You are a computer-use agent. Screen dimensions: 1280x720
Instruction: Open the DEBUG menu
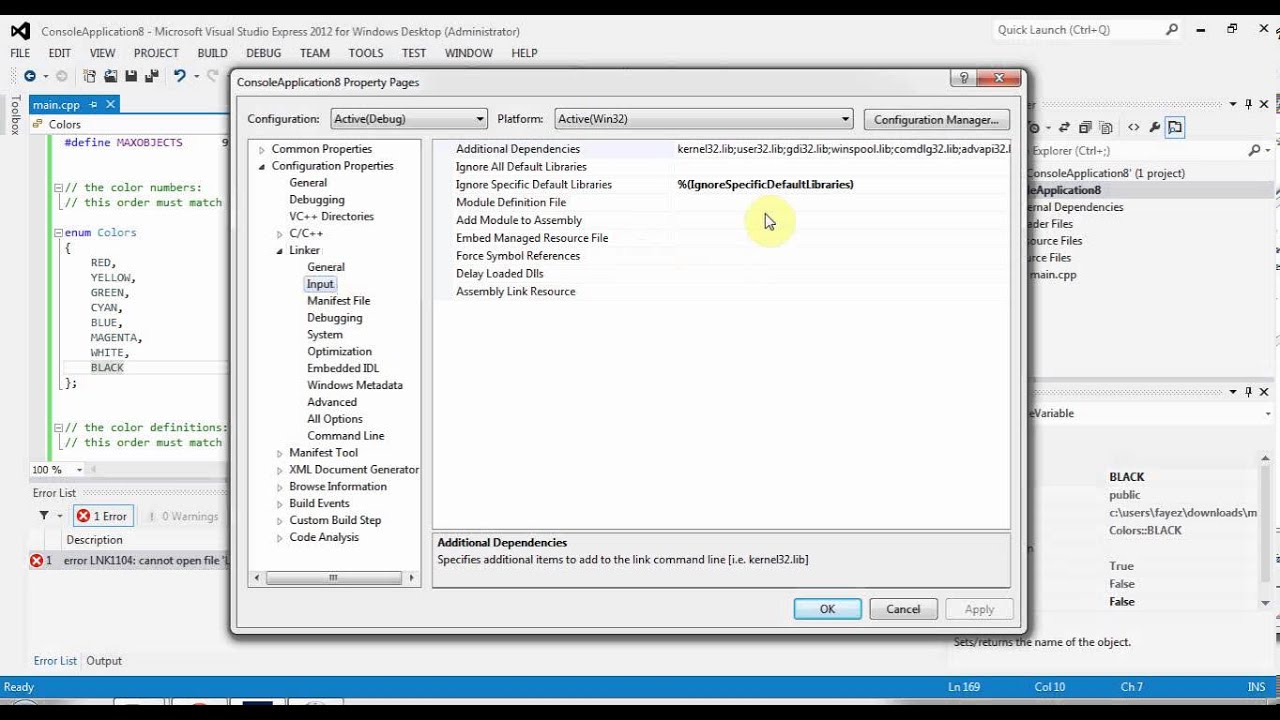tap(264, 53)
